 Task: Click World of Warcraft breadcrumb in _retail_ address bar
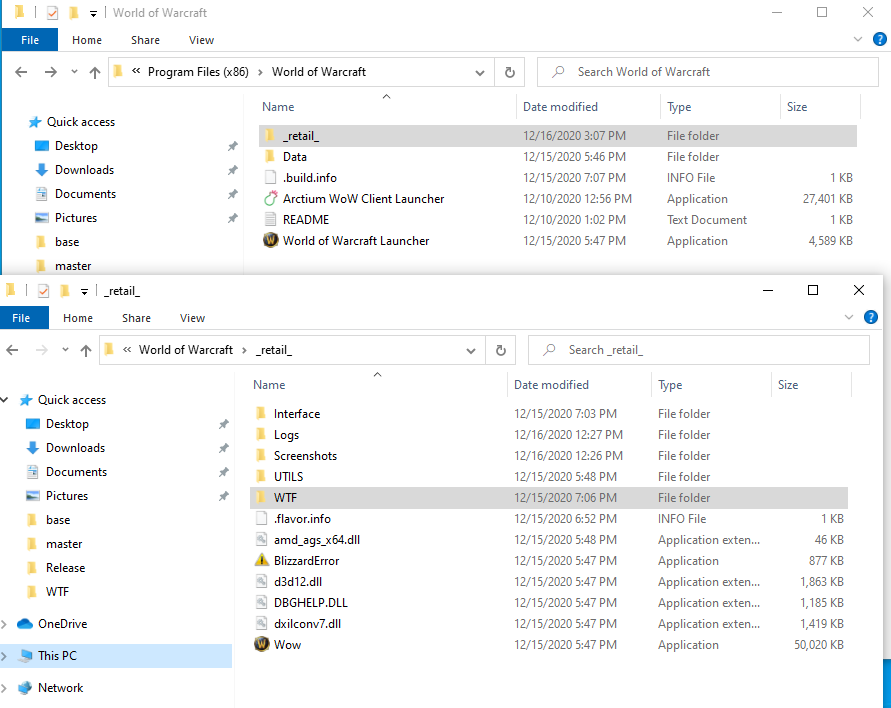(x=186, y=350)
